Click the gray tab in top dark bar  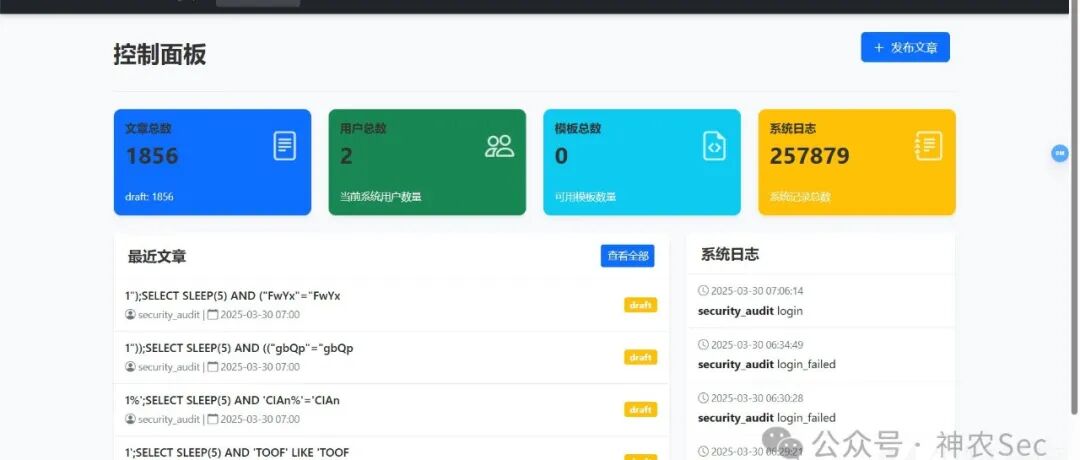point(258,3)
